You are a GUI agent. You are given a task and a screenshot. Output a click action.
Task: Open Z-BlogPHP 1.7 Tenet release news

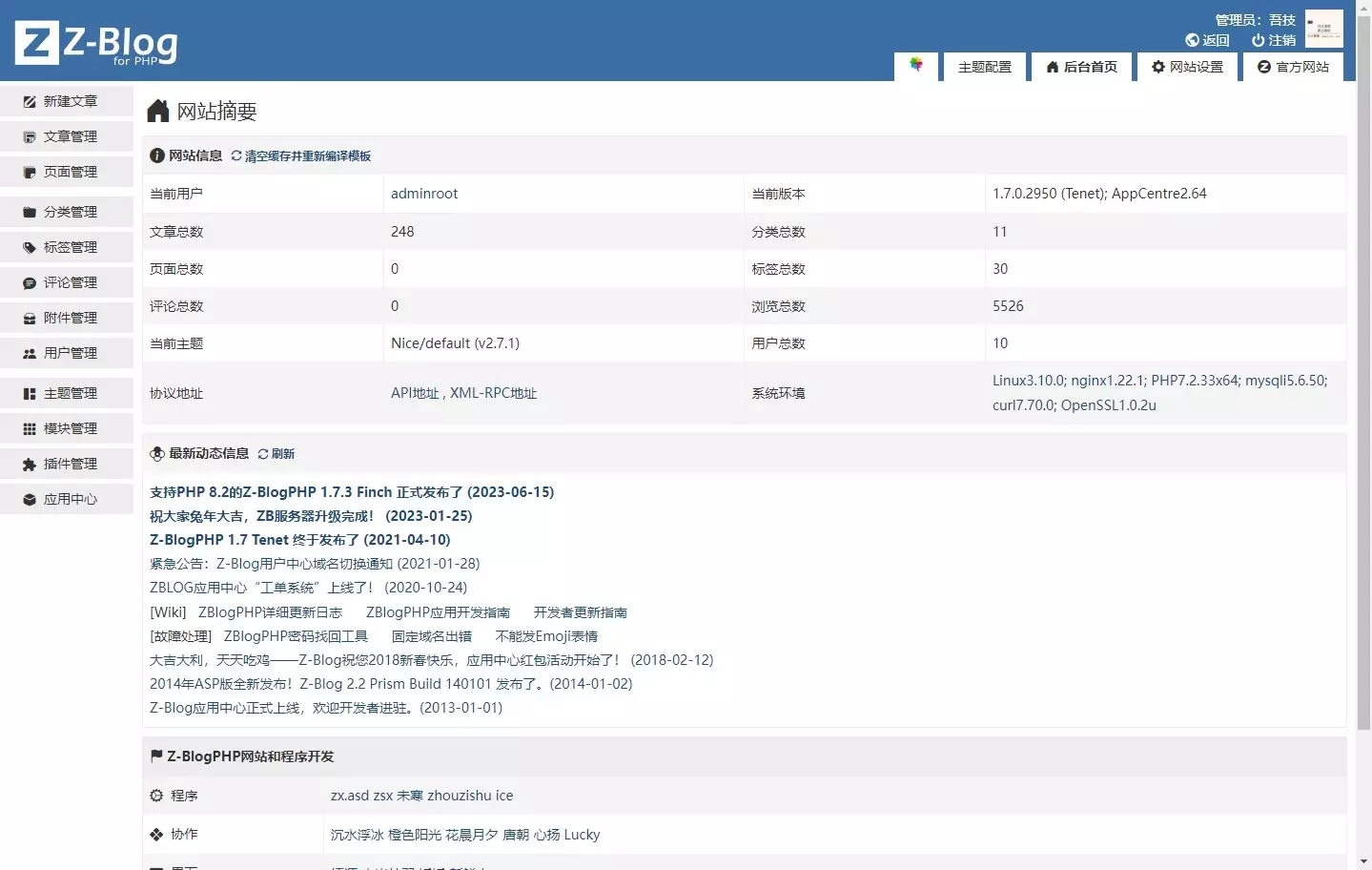[300, 540]
